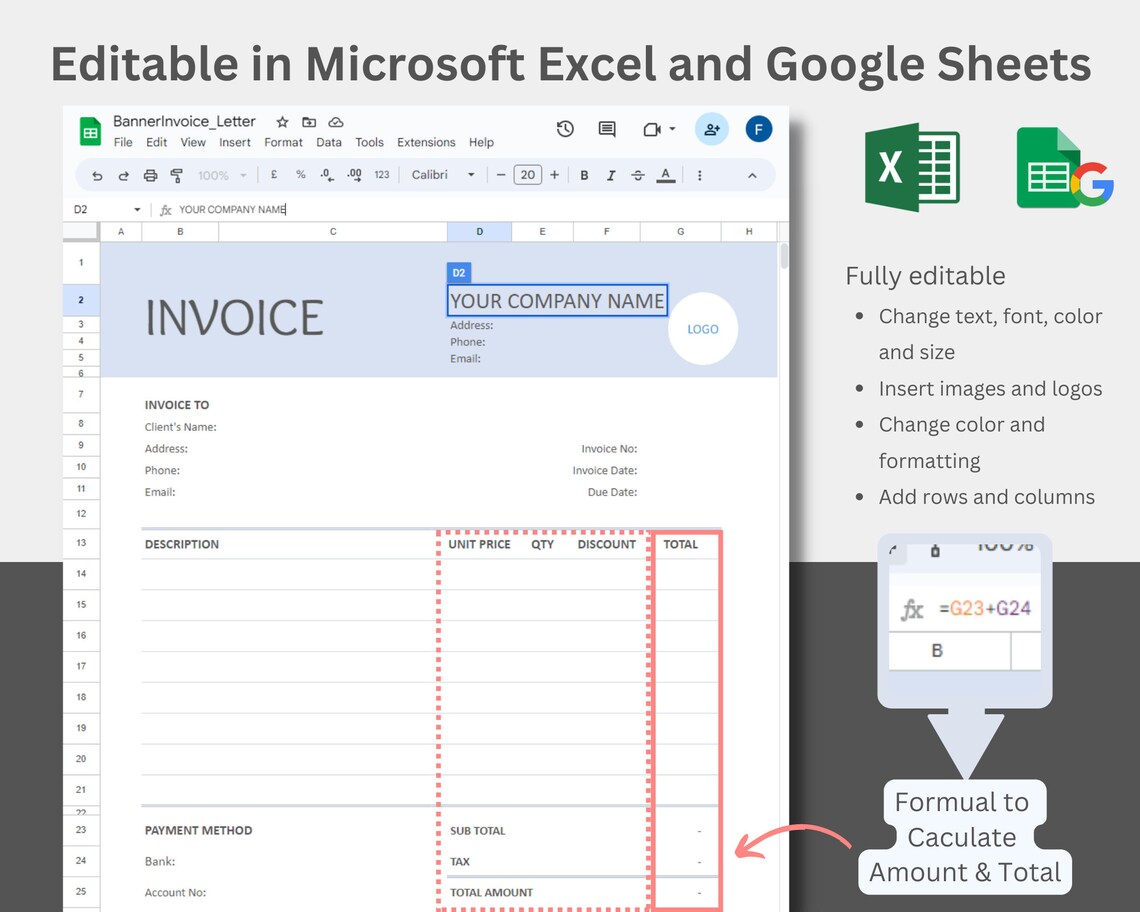Toggle increase decimal places
The width and height of the screenshot is (1140, 912).
click(x=354, y=175)
